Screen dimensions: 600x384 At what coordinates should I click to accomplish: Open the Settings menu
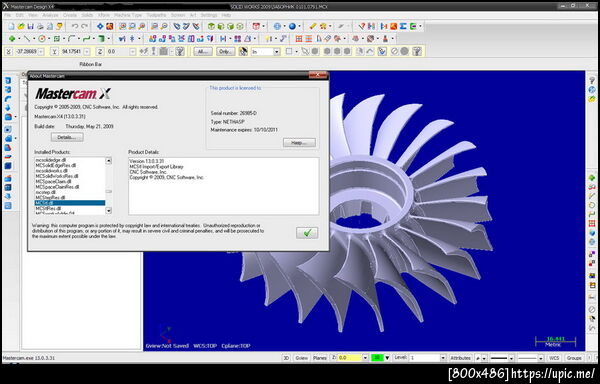(209, 15)
